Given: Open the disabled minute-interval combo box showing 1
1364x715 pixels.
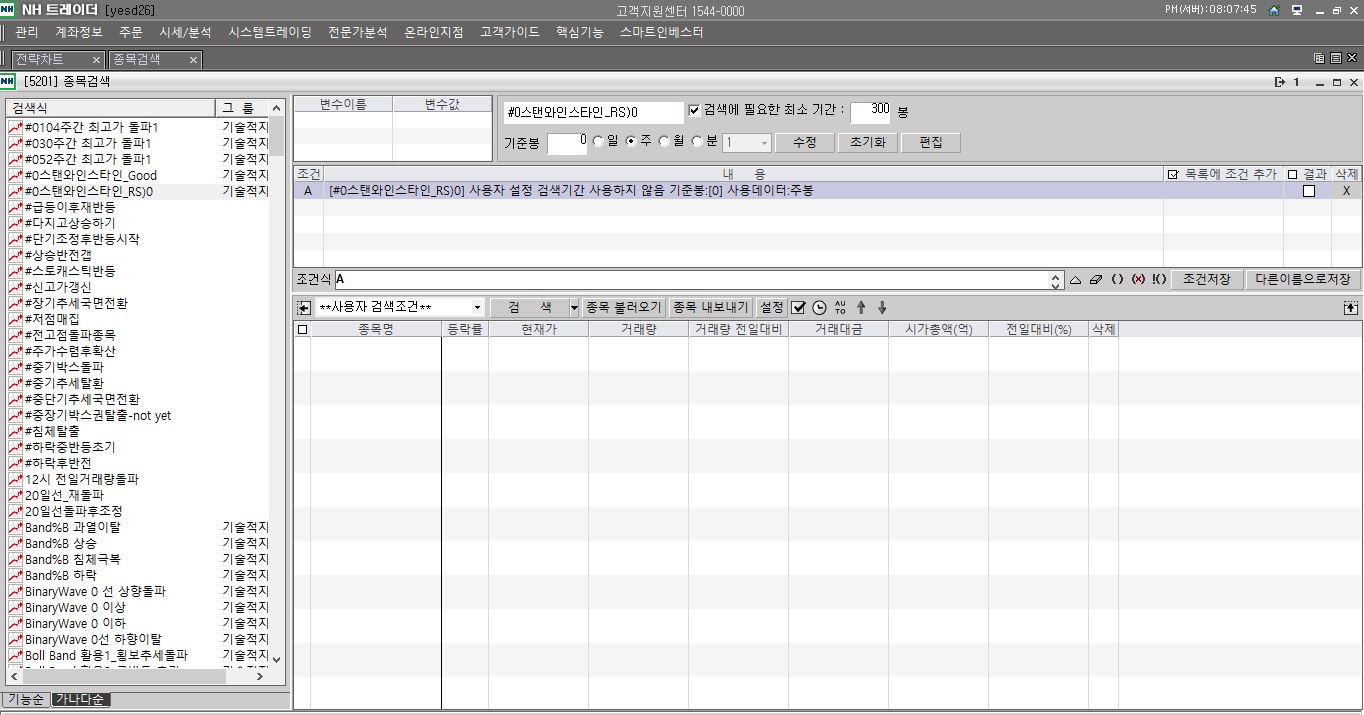Looking at the screenshot, I should [x=747, y=143].
